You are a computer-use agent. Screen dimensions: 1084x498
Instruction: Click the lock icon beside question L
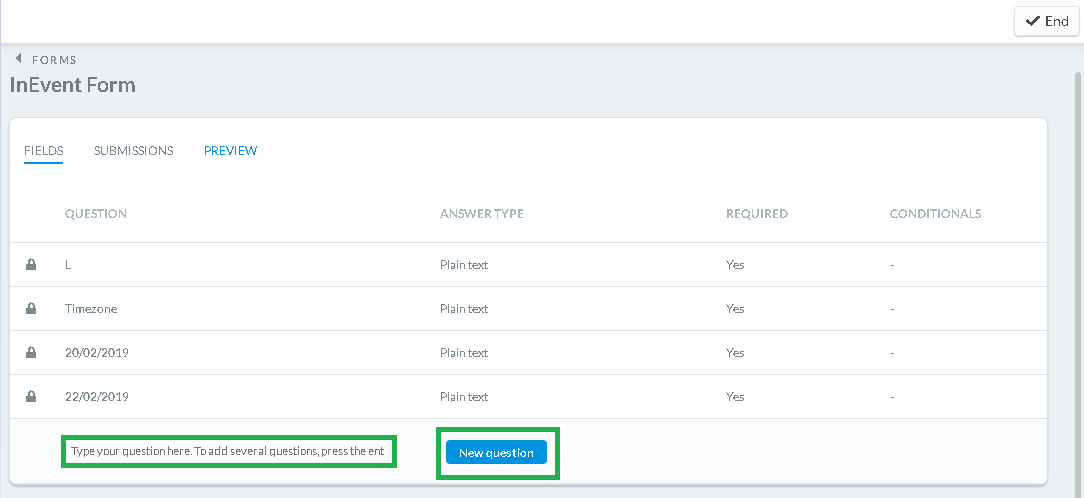(30, 264)
